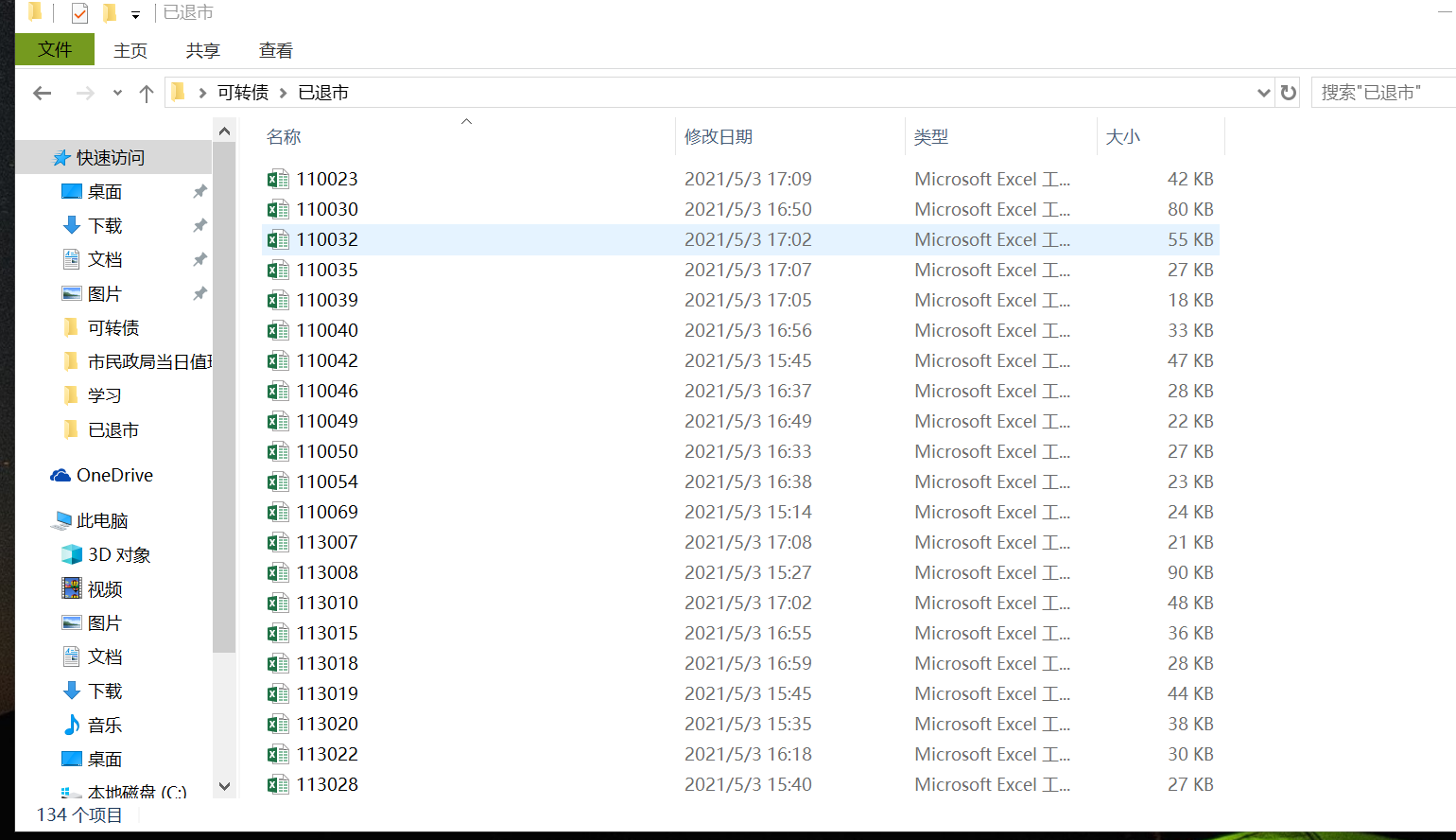Select the file named 113022
This screenshot has width=1456, height=840.
(x=327, y=754)
